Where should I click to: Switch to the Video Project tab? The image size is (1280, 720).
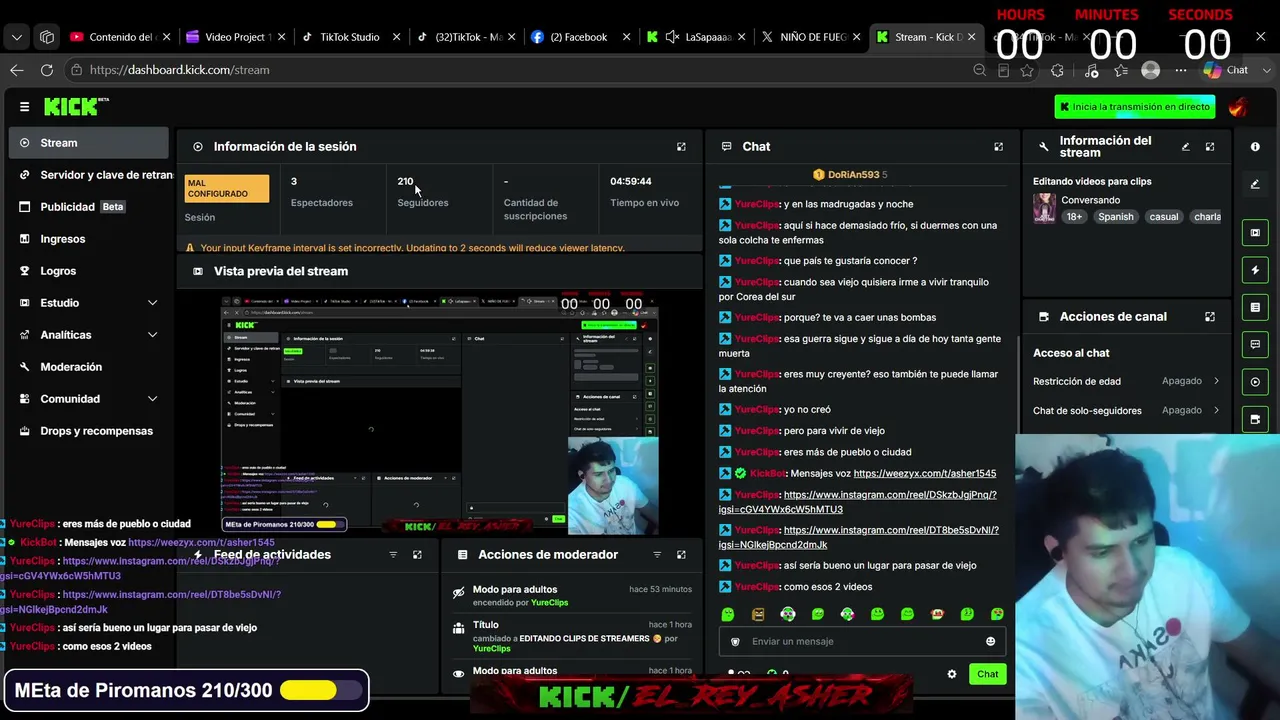click(237, 37)
